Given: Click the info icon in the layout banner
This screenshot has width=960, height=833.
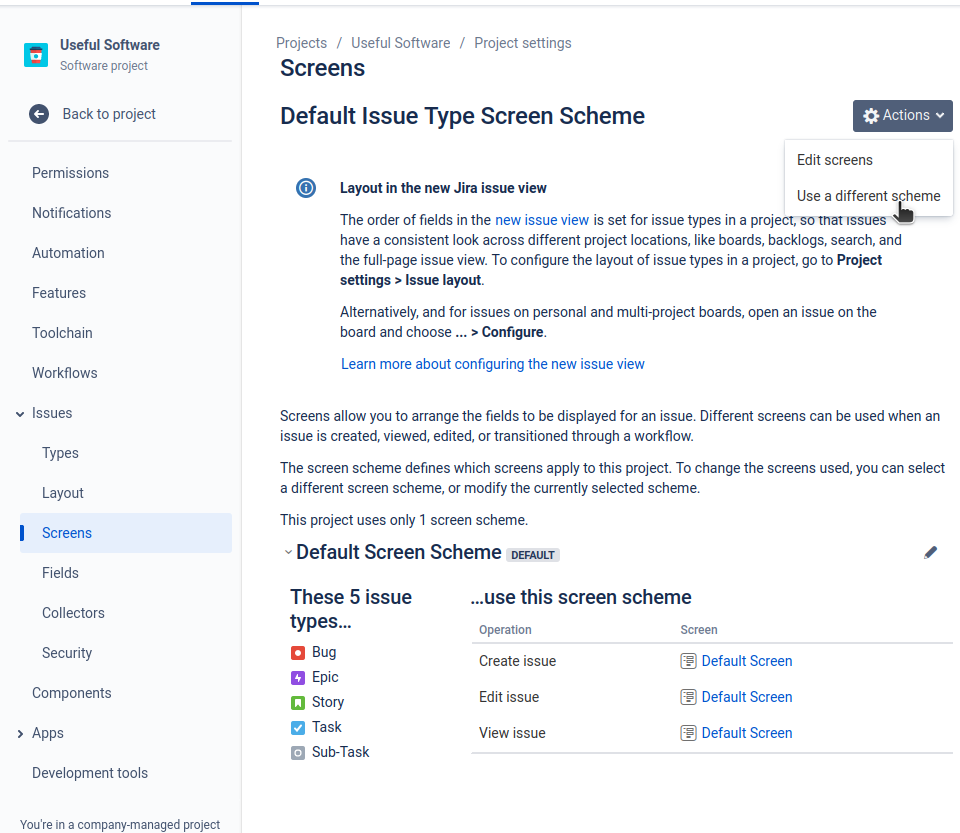Looking at the screenshot, I should pyautogui.click(x=306, y=187).
